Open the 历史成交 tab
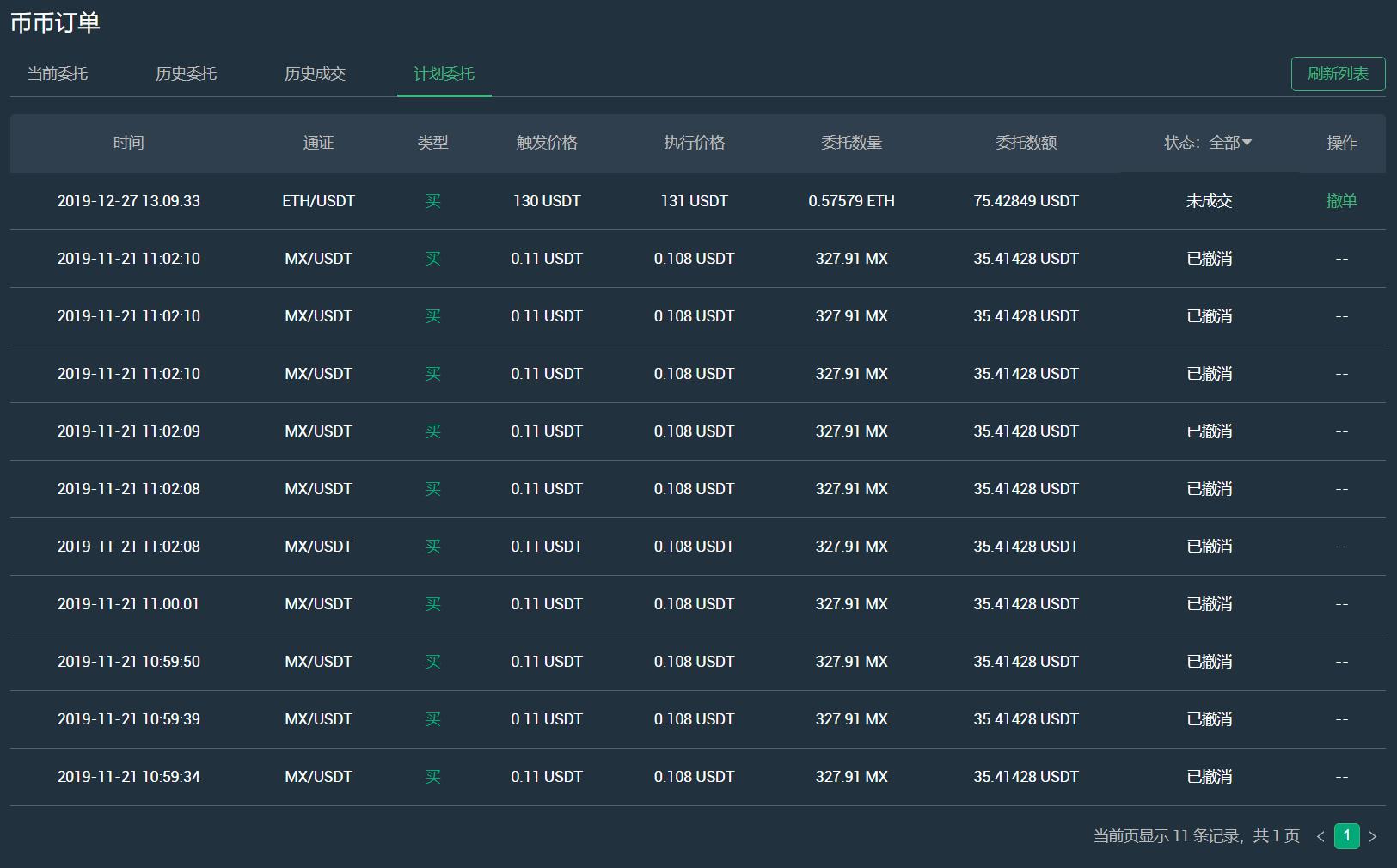 (x=316, y=74)
